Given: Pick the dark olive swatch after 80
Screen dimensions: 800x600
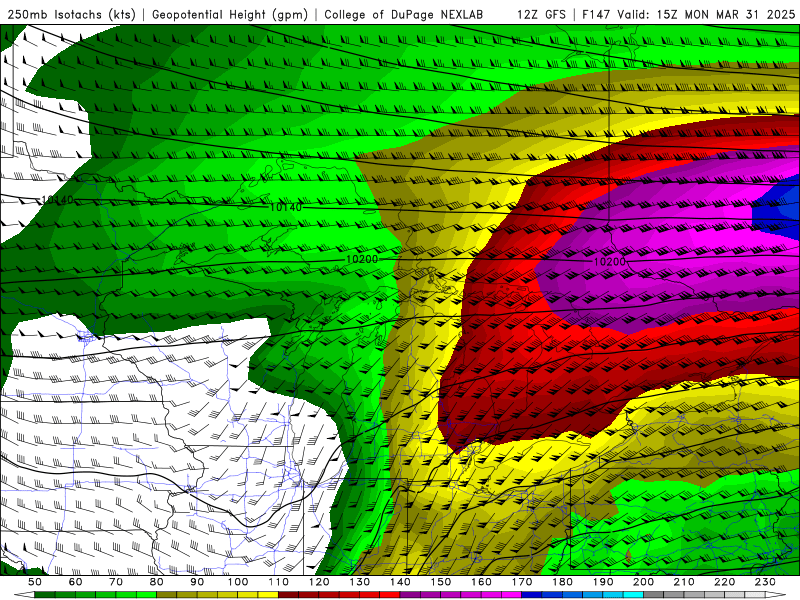Looking at the screenshot, I should [166, 594].
